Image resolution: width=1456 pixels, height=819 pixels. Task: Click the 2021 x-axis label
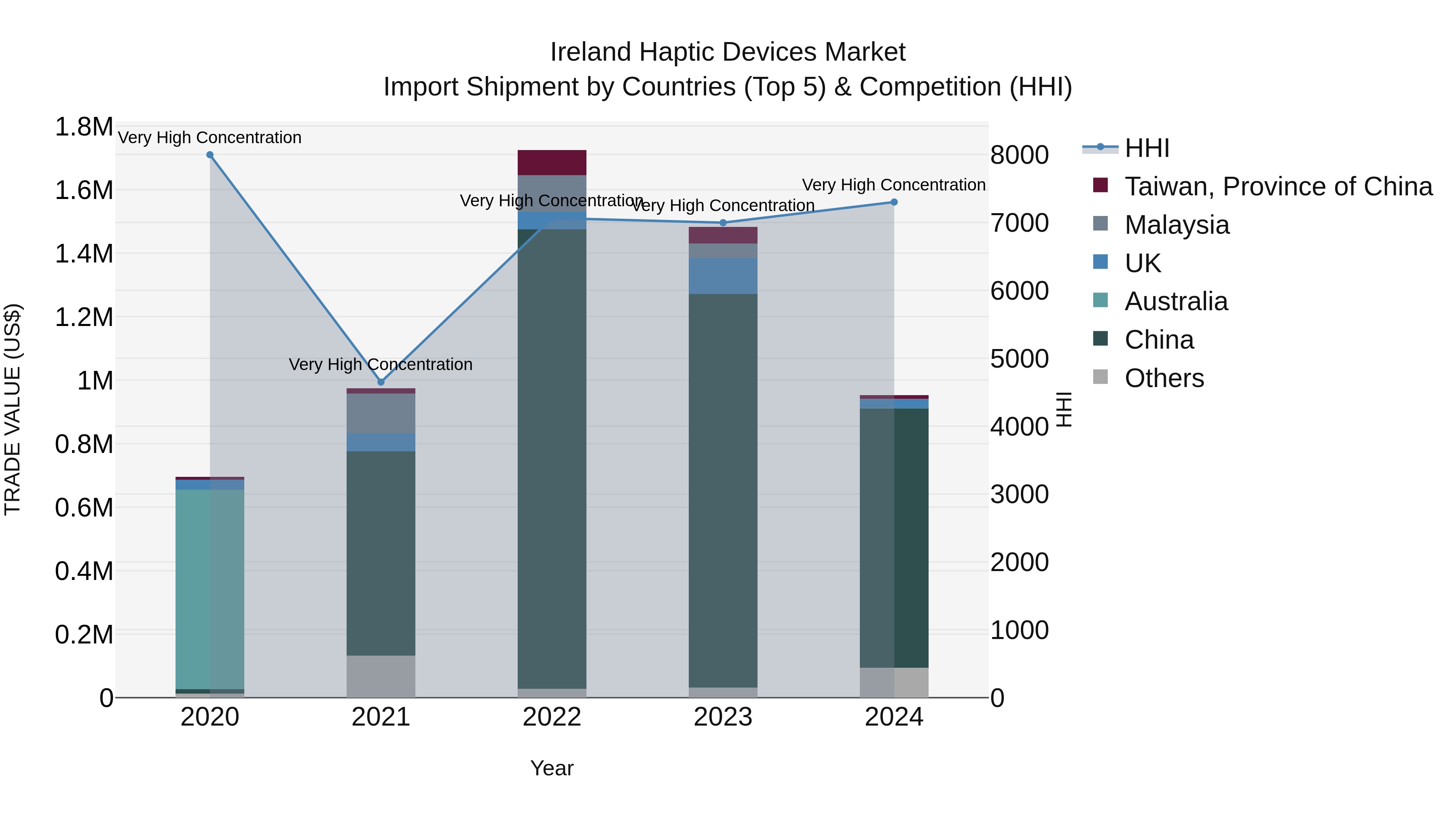pos(381,717)
